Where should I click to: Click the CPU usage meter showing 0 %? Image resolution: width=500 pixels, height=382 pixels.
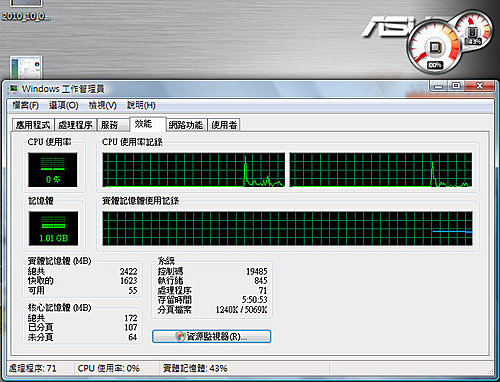coord(53,170)
